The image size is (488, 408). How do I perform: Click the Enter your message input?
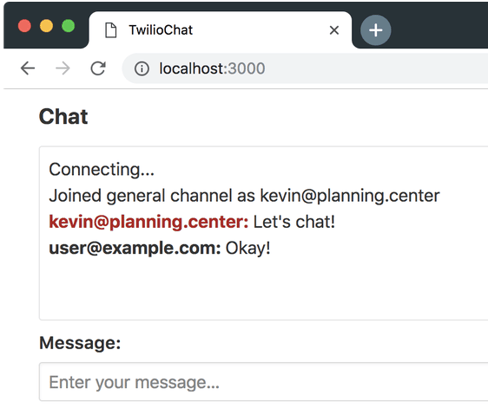[x=263, y=382]
